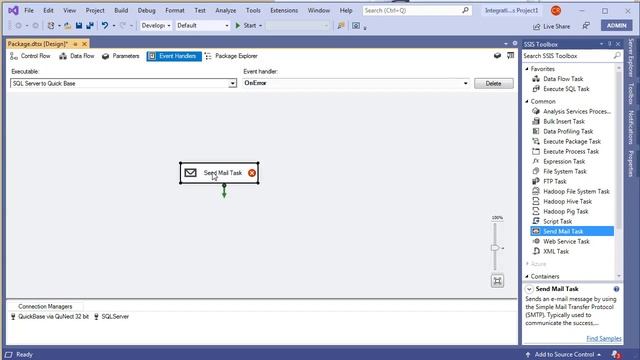Click the Open File toolbar icon

[x=68, y=25]
